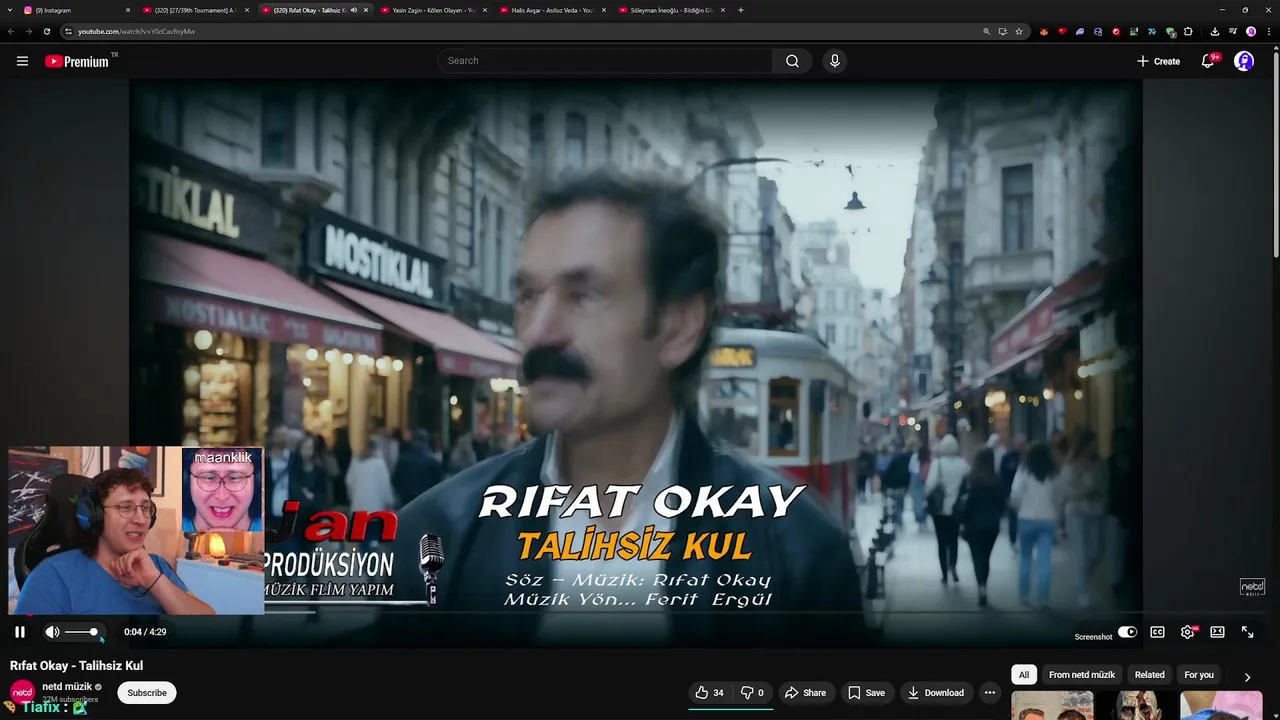Image resolution: width=1280 pixels, height=720 pixels.
Task: Open the media control icon
Action: [x=1233, y=31]
